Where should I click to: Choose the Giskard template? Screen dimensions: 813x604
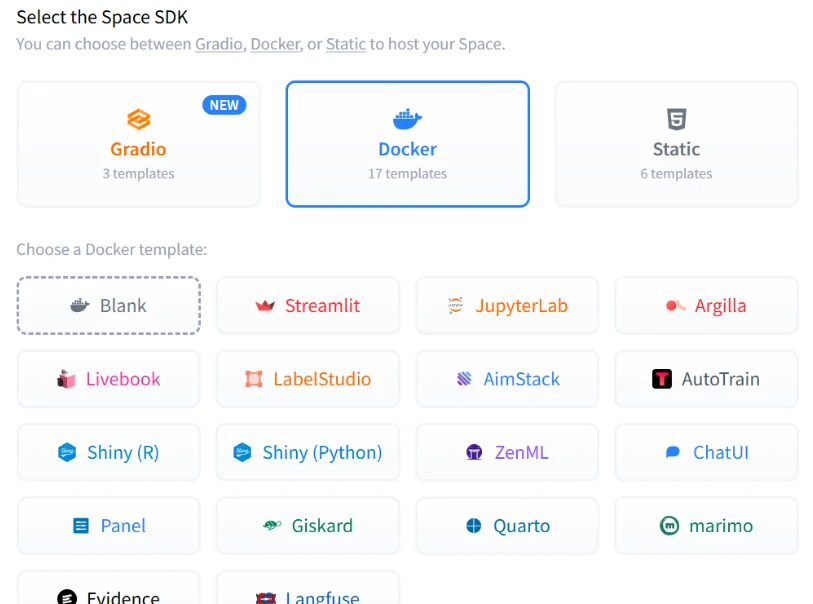(x=308, y=525)
